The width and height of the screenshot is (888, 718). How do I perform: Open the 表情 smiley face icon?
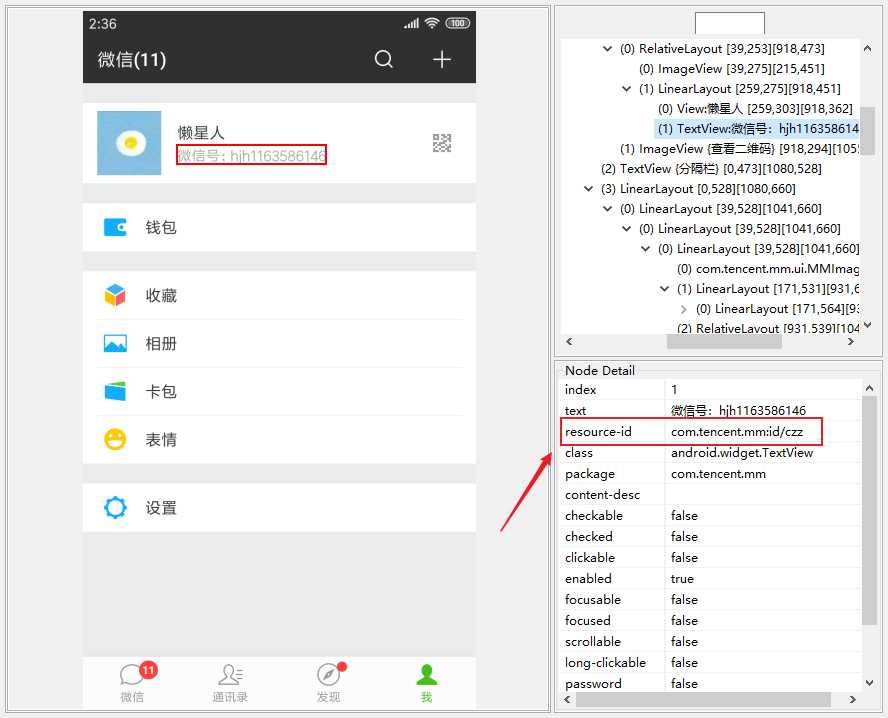(115, 439)
